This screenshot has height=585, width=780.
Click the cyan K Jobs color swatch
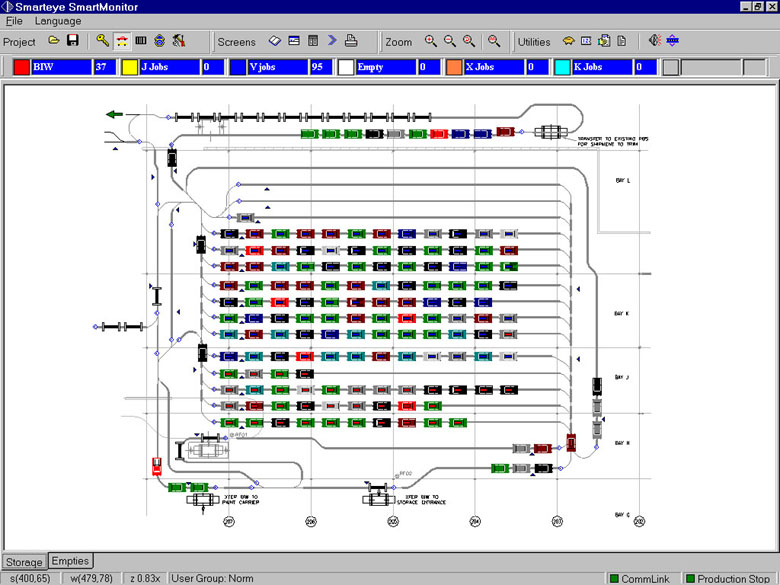coord(563,67)
